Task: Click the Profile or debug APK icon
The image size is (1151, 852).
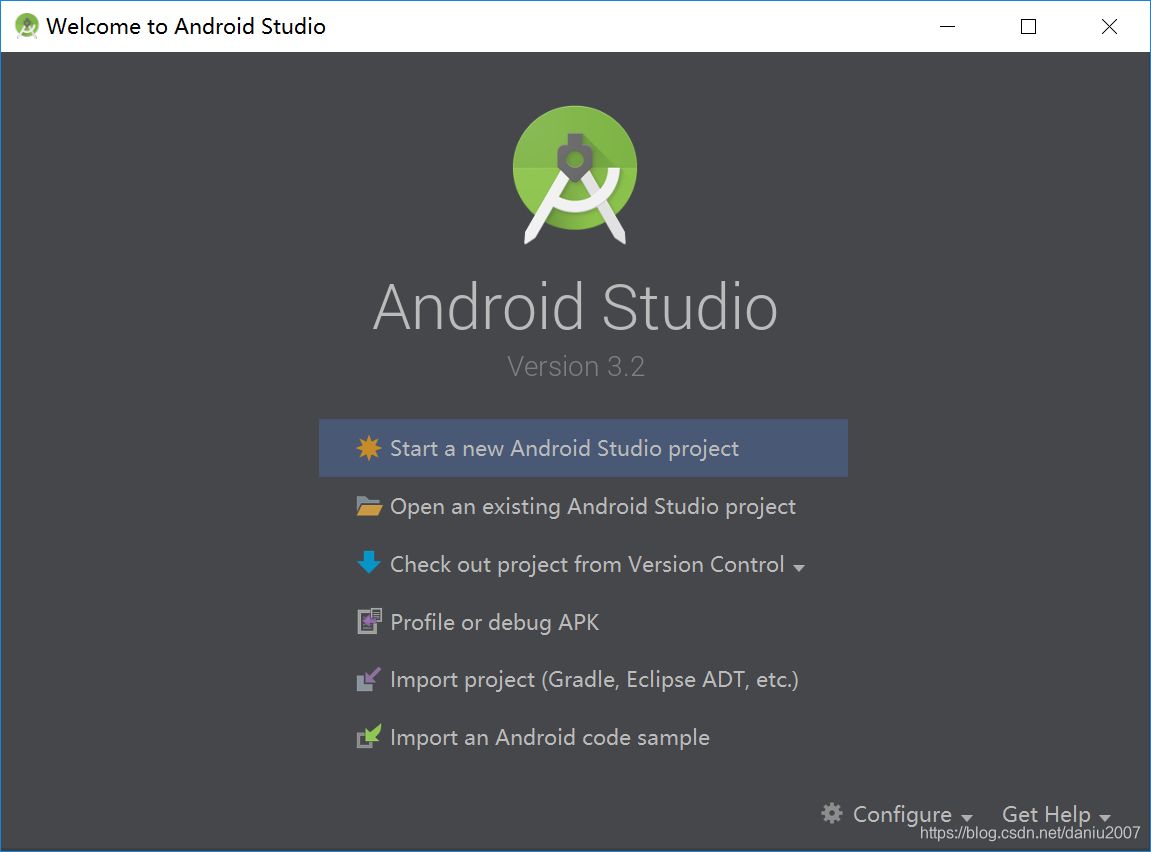Action: pos(369,622)
